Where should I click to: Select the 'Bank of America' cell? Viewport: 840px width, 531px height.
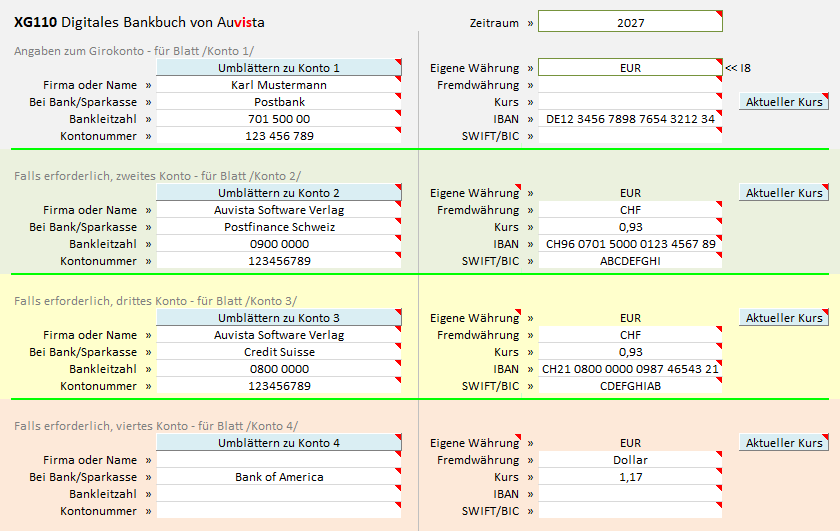[x=278, y=477]
